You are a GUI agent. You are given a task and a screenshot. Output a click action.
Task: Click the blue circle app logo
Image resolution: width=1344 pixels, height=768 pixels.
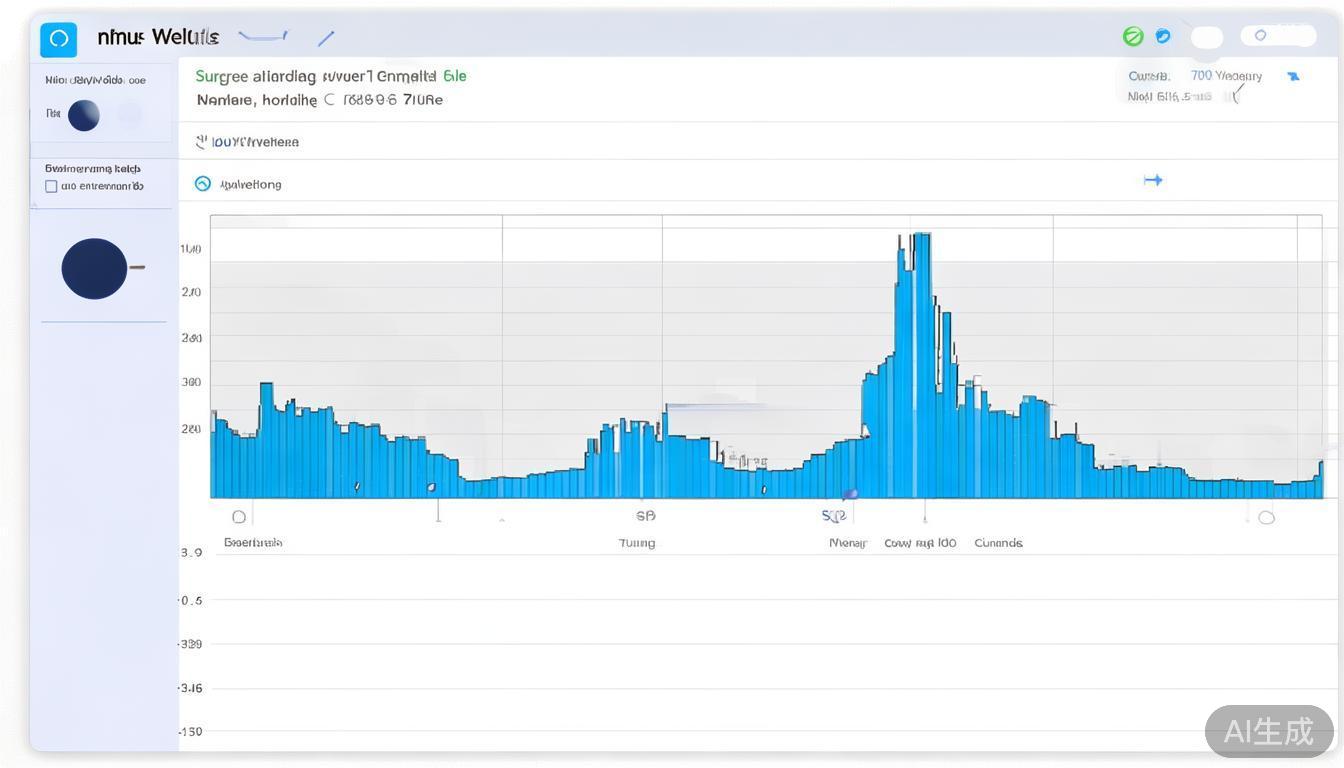click(x=58, y=39)
